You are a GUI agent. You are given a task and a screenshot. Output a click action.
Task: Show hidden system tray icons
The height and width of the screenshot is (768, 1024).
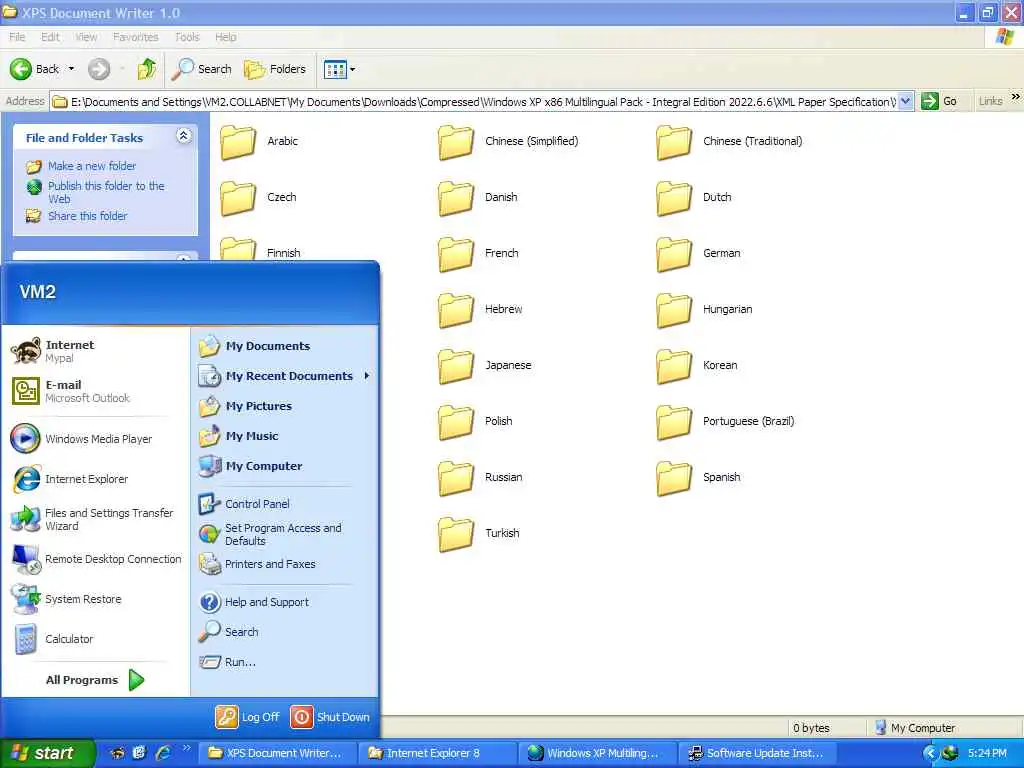[931, 753]
